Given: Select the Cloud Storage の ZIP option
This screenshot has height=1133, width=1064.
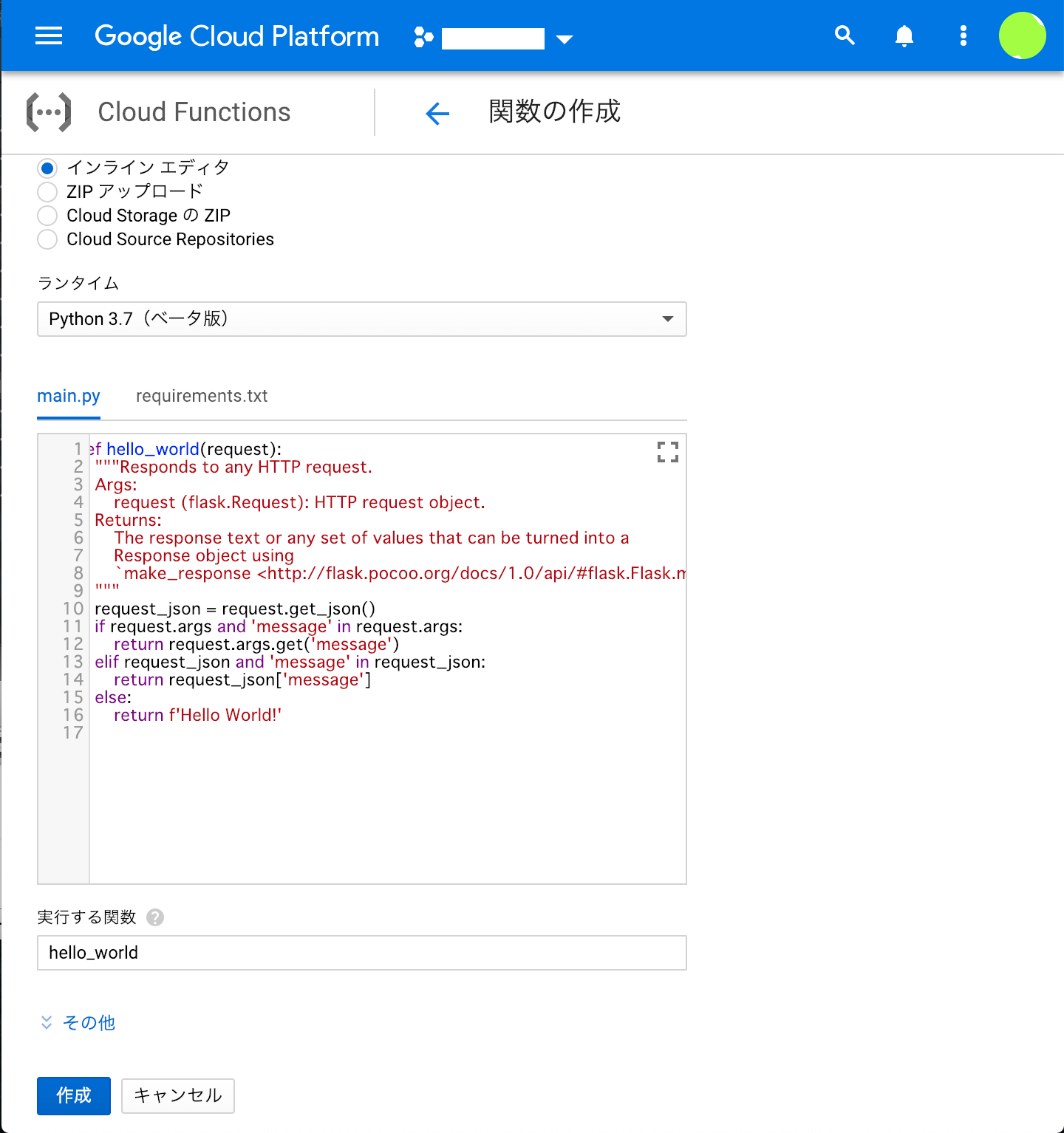Looking at the screenshot, I should click(x=47, y=216).
